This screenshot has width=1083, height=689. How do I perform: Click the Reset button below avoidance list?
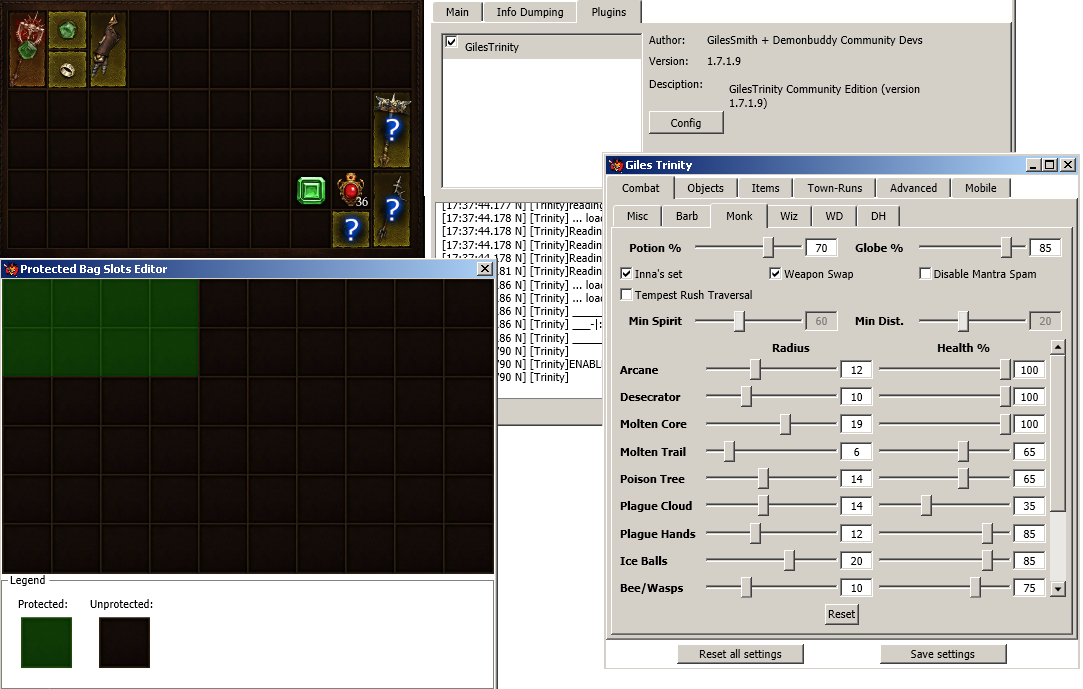click(x=841, y=614)
